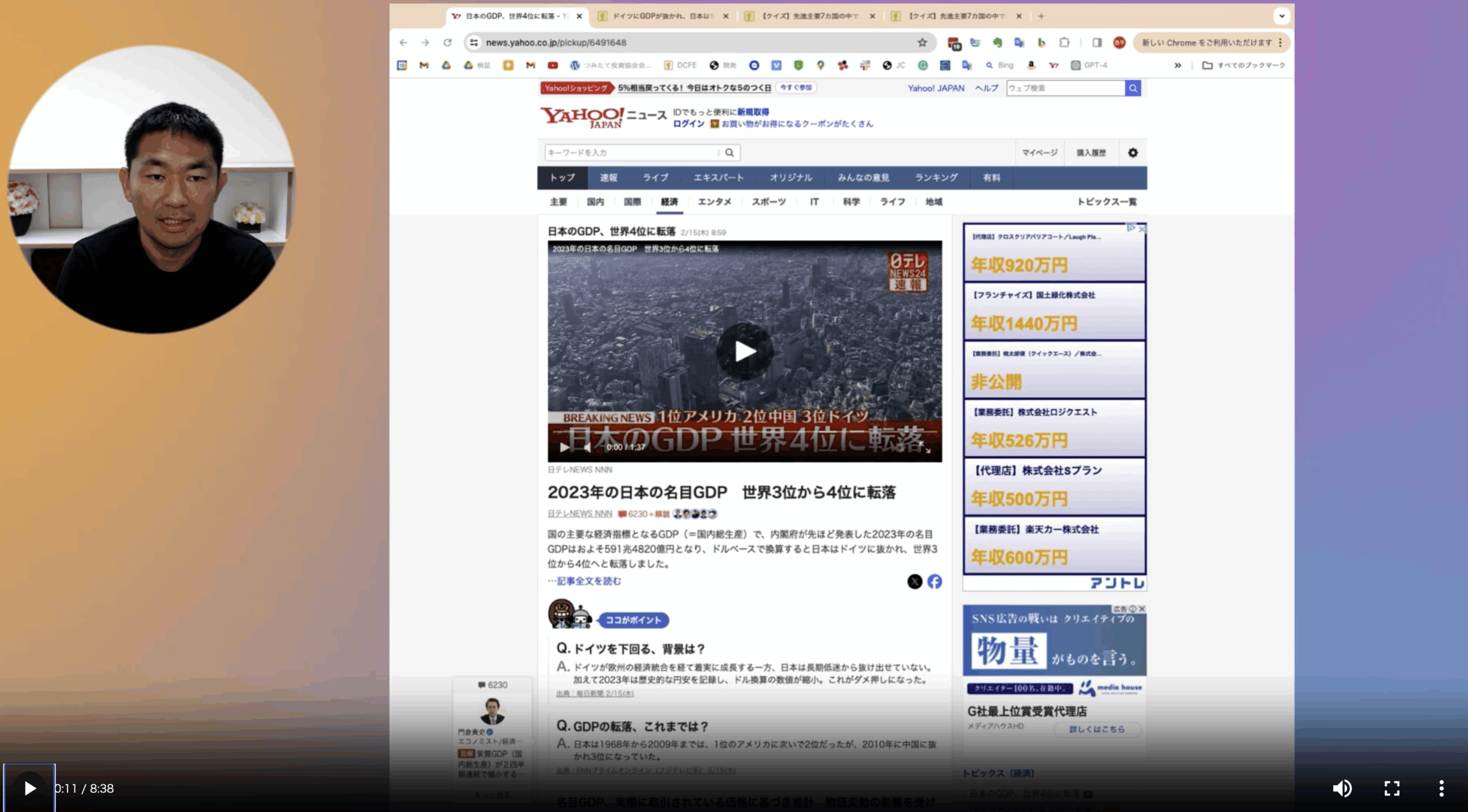Open 購入履歴
Image resolution: width=1468 pixels, height=812 pixels.
click(x=1091, y=153)
